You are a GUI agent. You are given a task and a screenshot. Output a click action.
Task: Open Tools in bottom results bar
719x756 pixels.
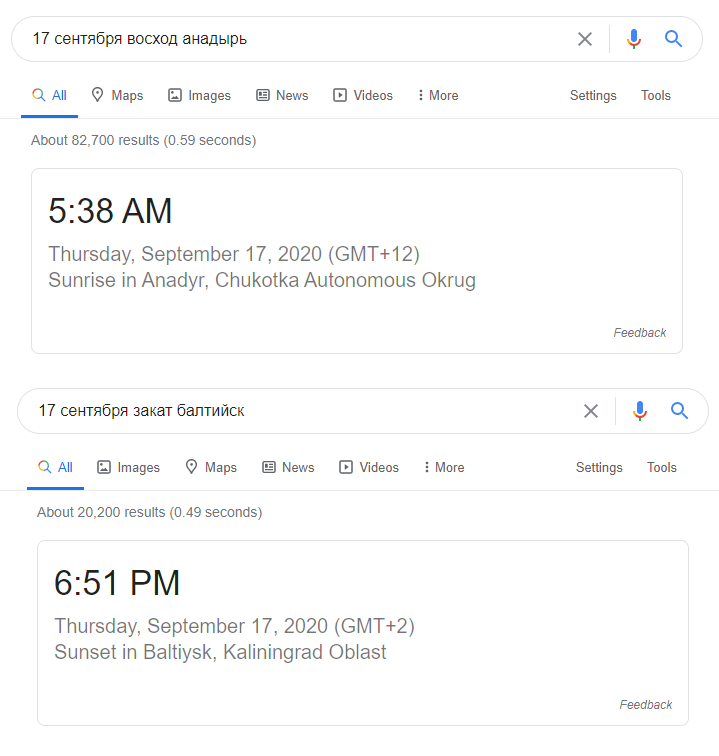click(662, 468)
